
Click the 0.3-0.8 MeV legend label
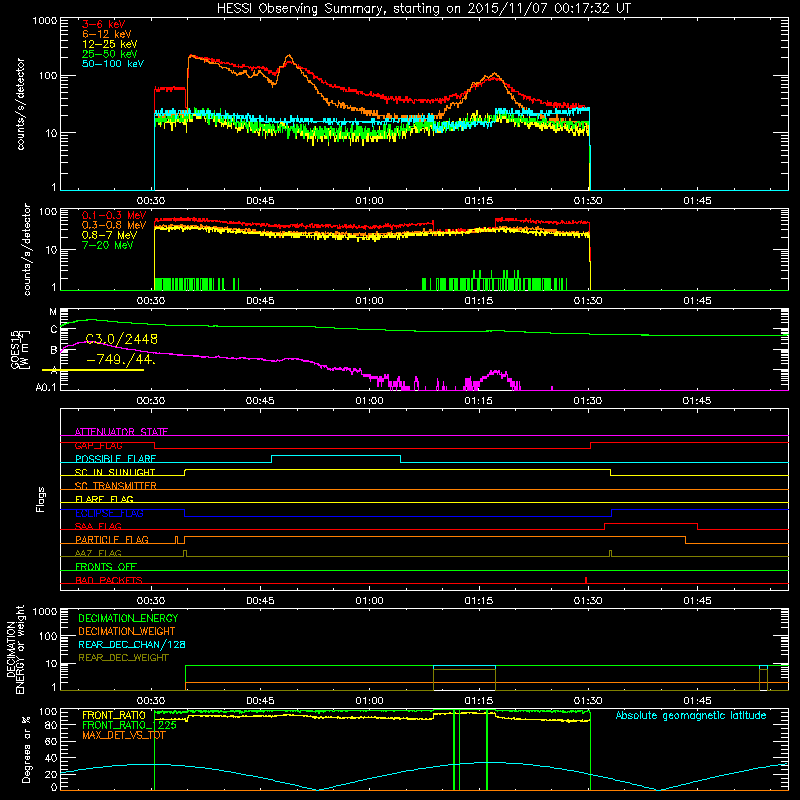pos(114,226)
